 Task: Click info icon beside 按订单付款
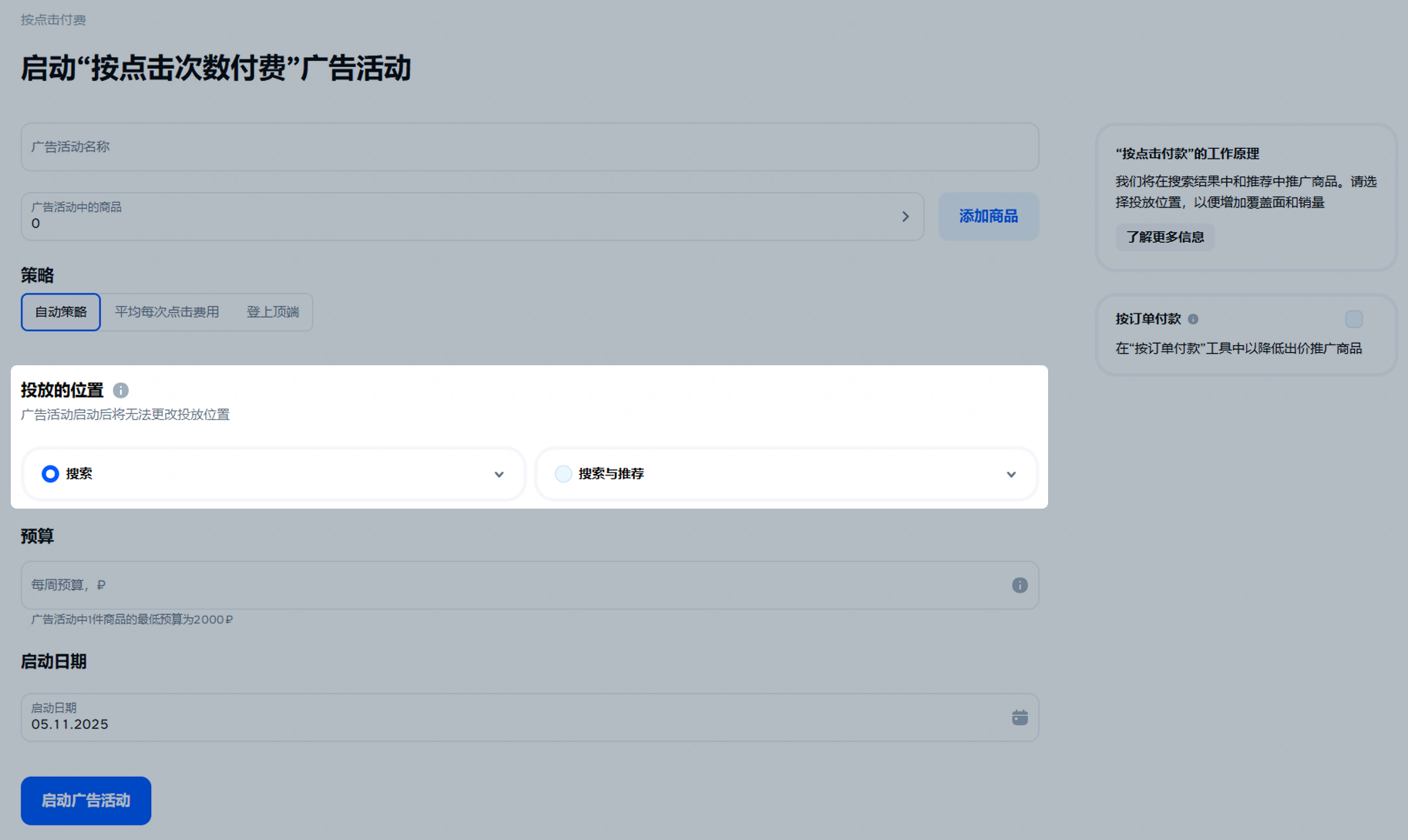tap(1193, 319)
